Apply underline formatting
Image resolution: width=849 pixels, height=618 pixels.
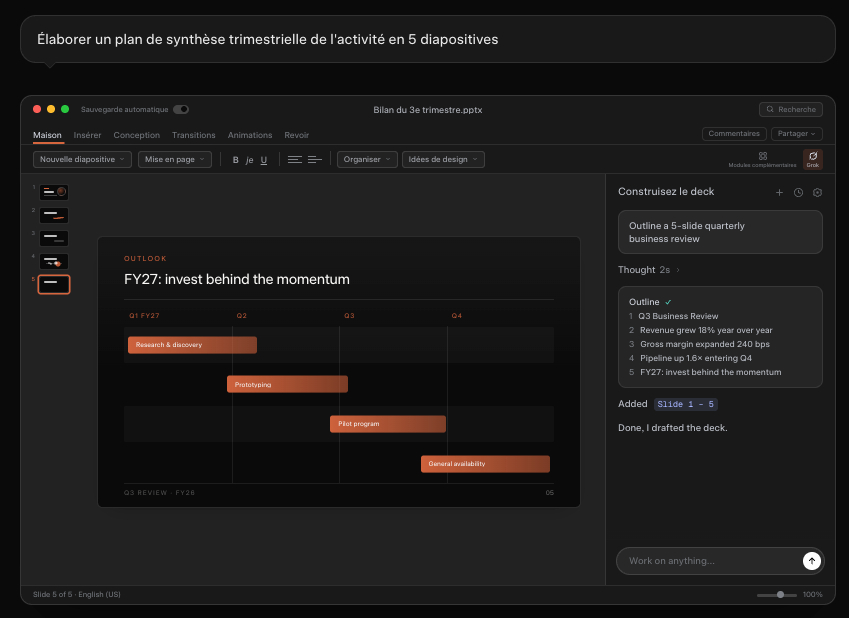pos(264,160)
